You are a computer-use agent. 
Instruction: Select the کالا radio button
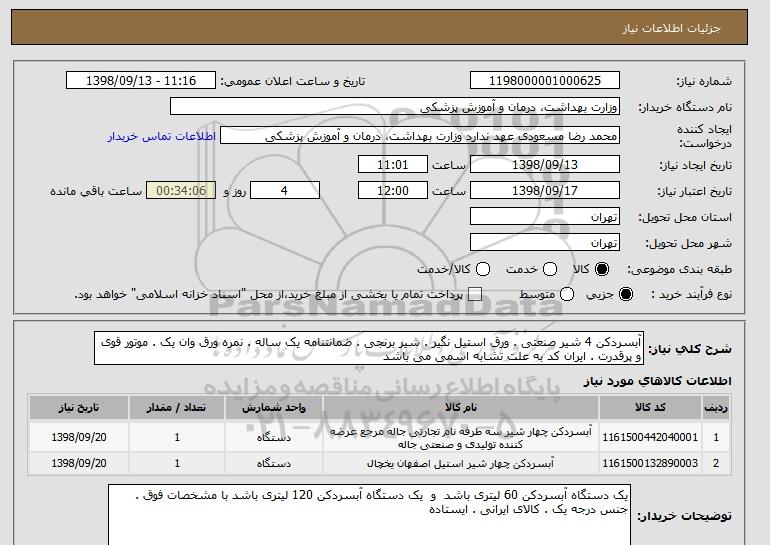[602, 269]
